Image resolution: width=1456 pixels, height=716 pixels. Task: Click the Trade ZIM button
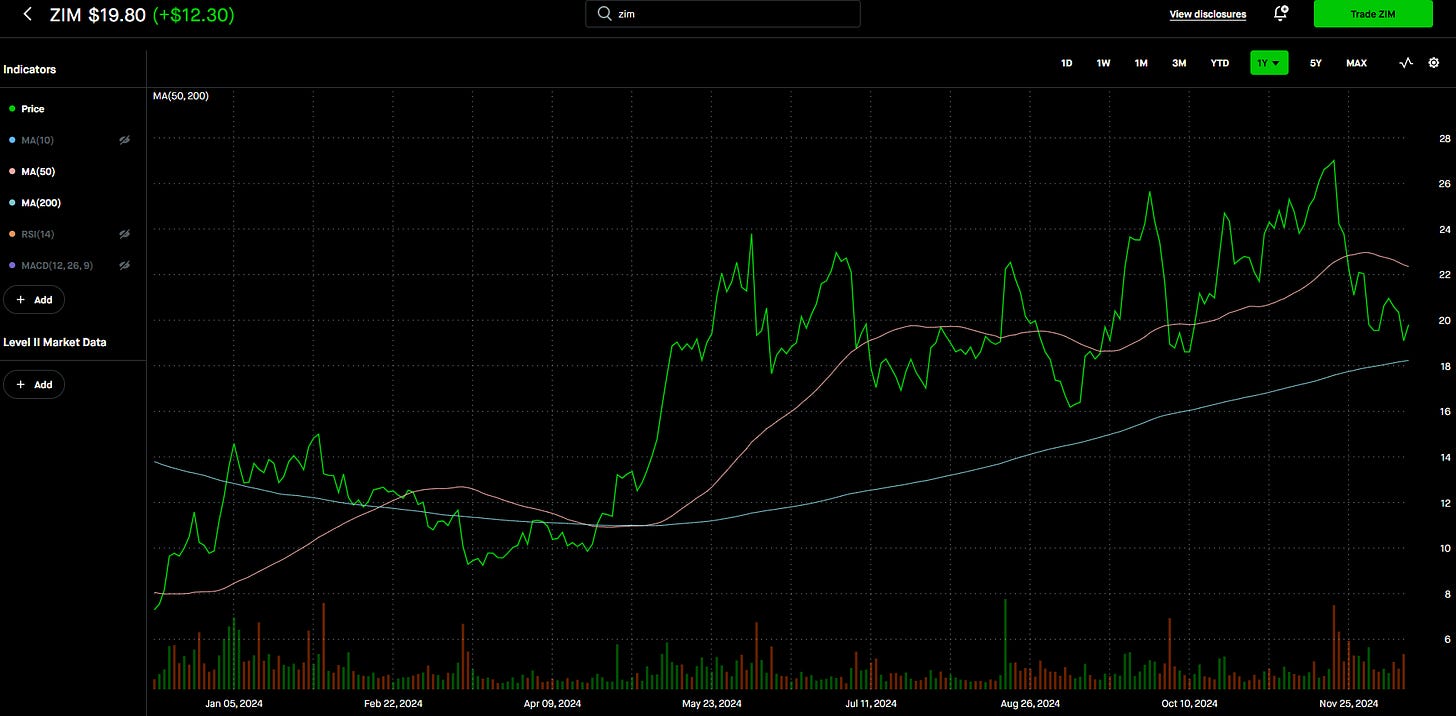1371,14
